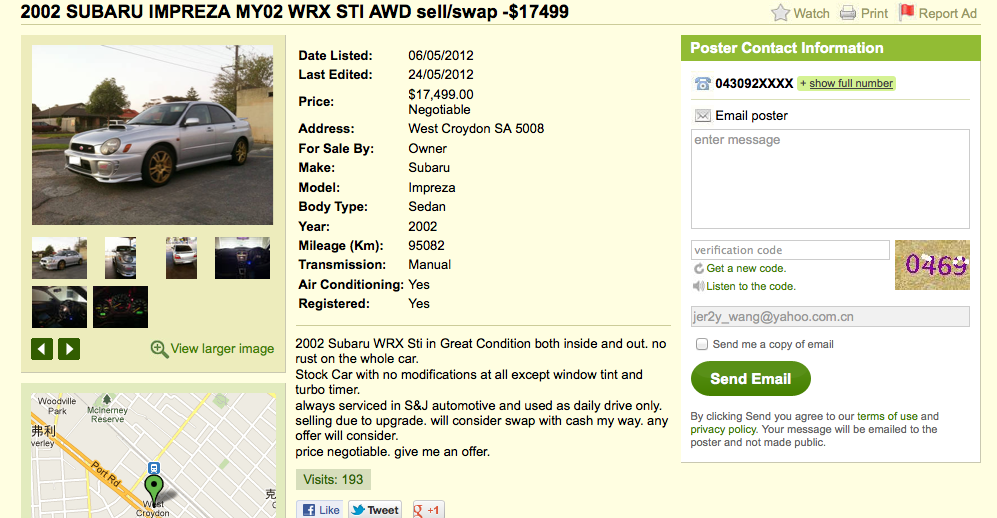Open the terms of use link
The width and height of the screenshot is (997, 518).
click(x=887, y=416)
